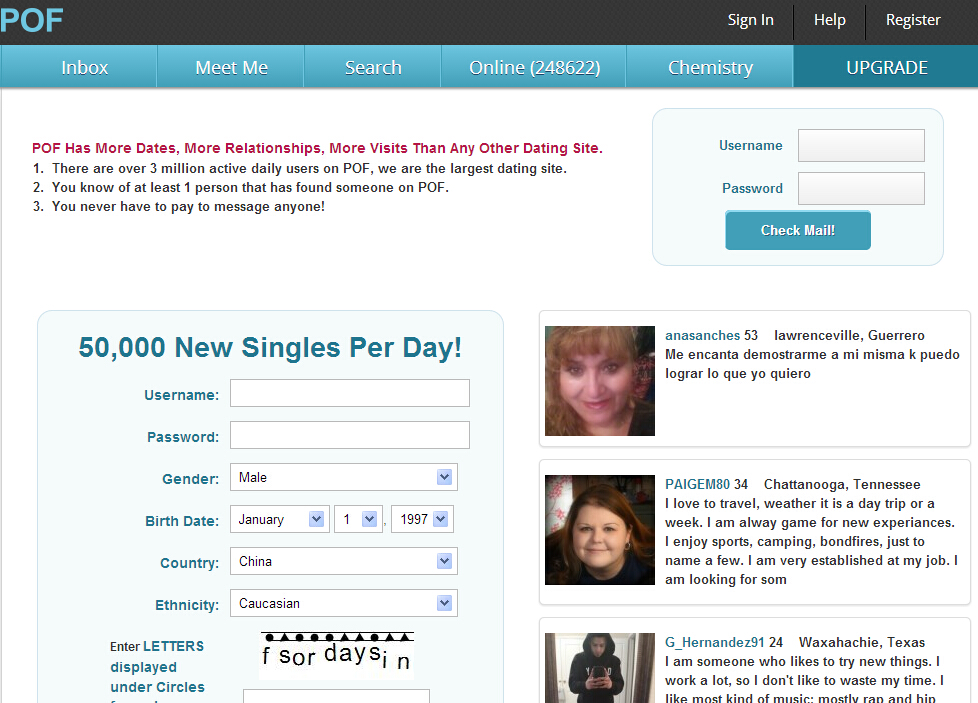This screenshot has height=703, width=978.
Task: Click the G_Hernandez91 username link
Action: (x=715, y=642)
